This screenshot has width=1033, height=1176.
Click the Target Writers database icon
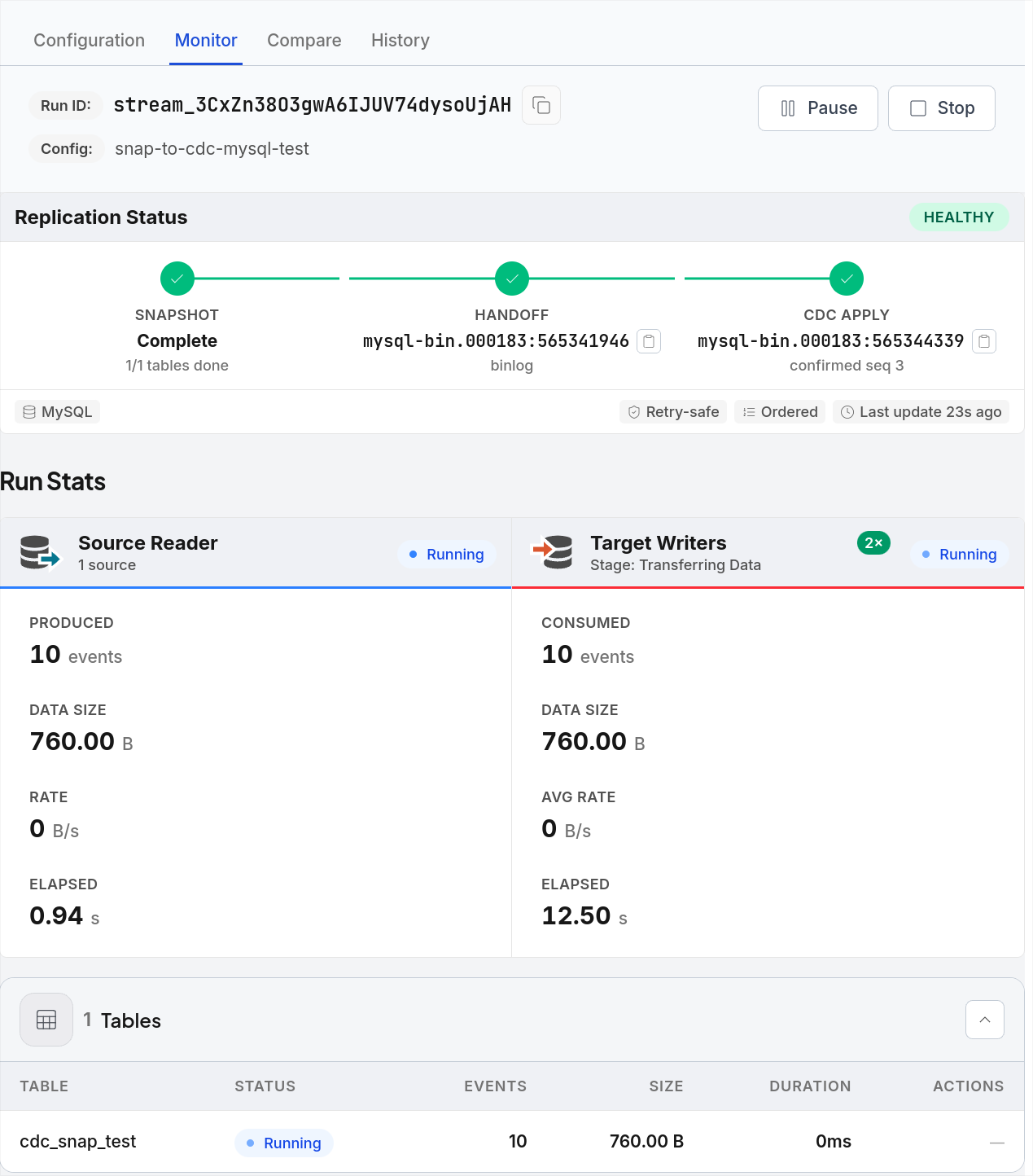point(553,552)
